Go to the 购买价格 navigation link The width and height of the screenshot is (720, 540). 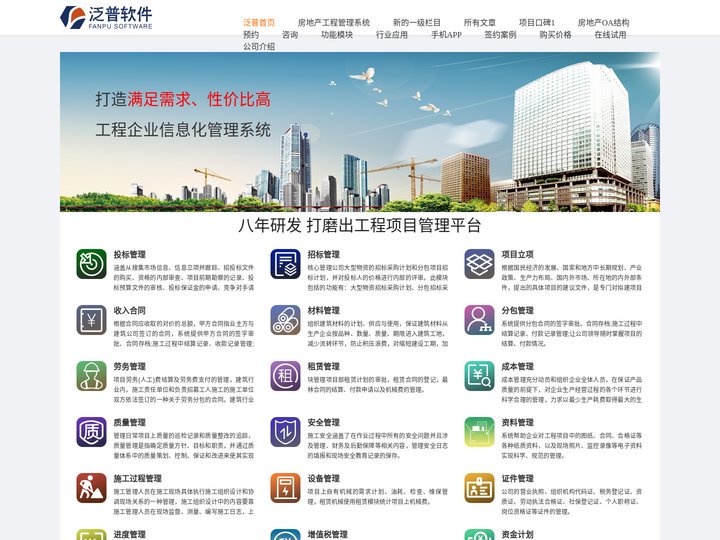pyautogui.click(x=556, y=34)
